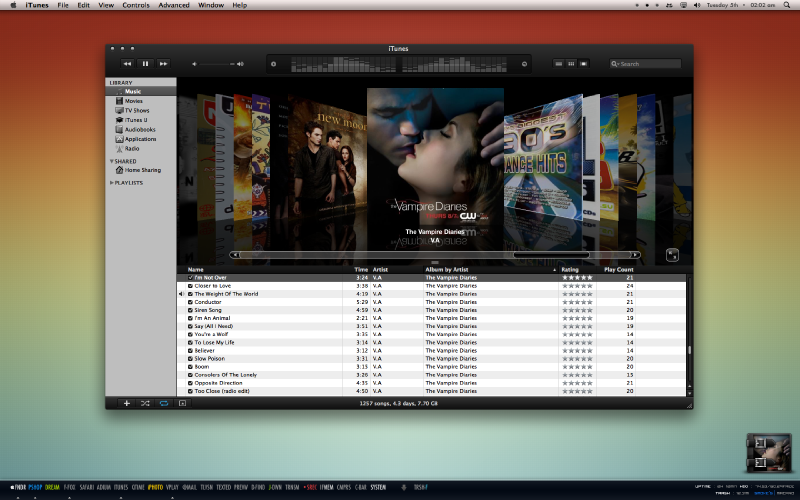The width and height of the screenshot is (800, 500).
Task: Uncheck the song Closer to Love
Action: pyautogui.click(x=190, y=286)
